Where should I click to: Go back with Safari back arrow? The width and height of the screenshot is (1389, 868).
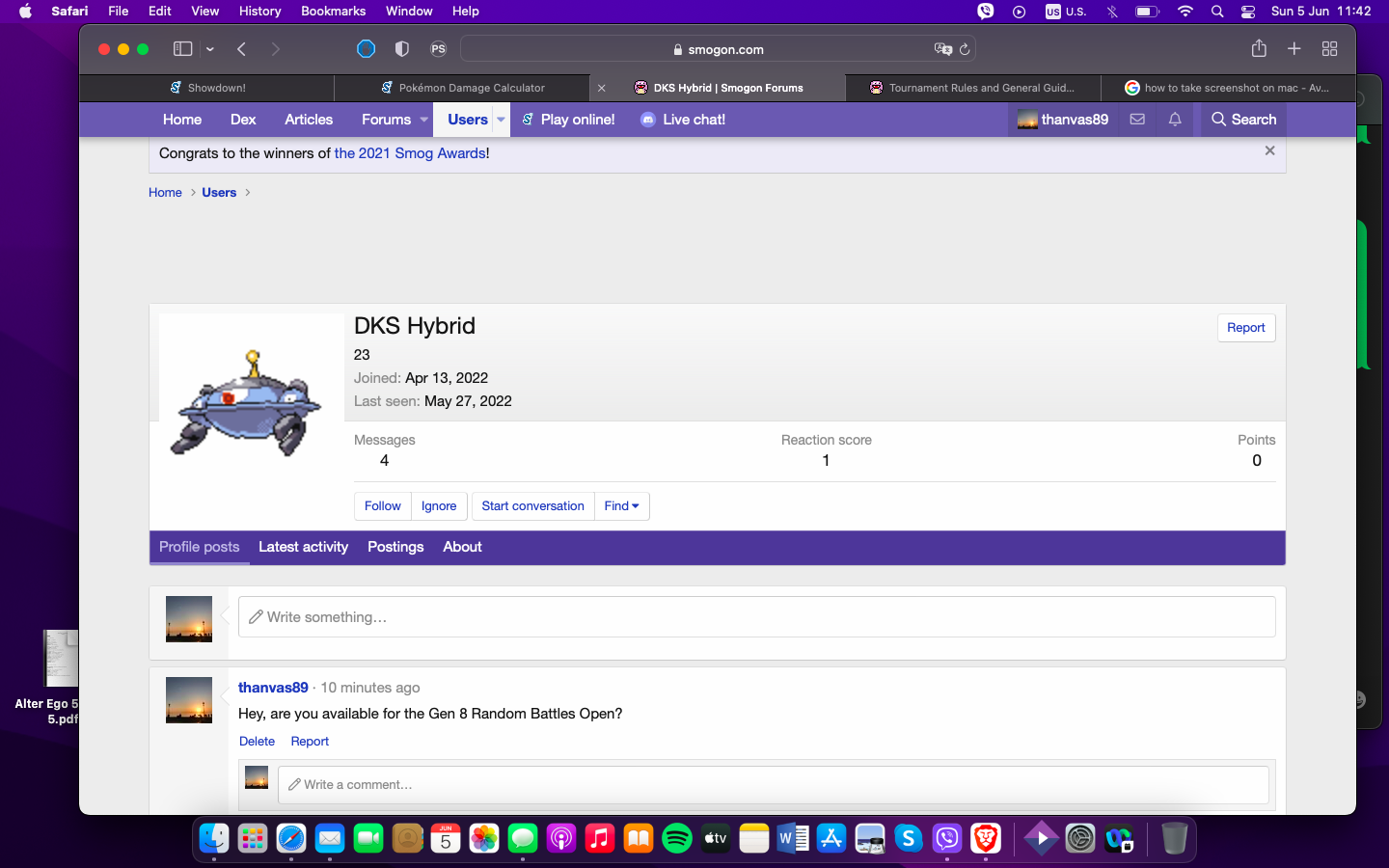tap(241, 49)
